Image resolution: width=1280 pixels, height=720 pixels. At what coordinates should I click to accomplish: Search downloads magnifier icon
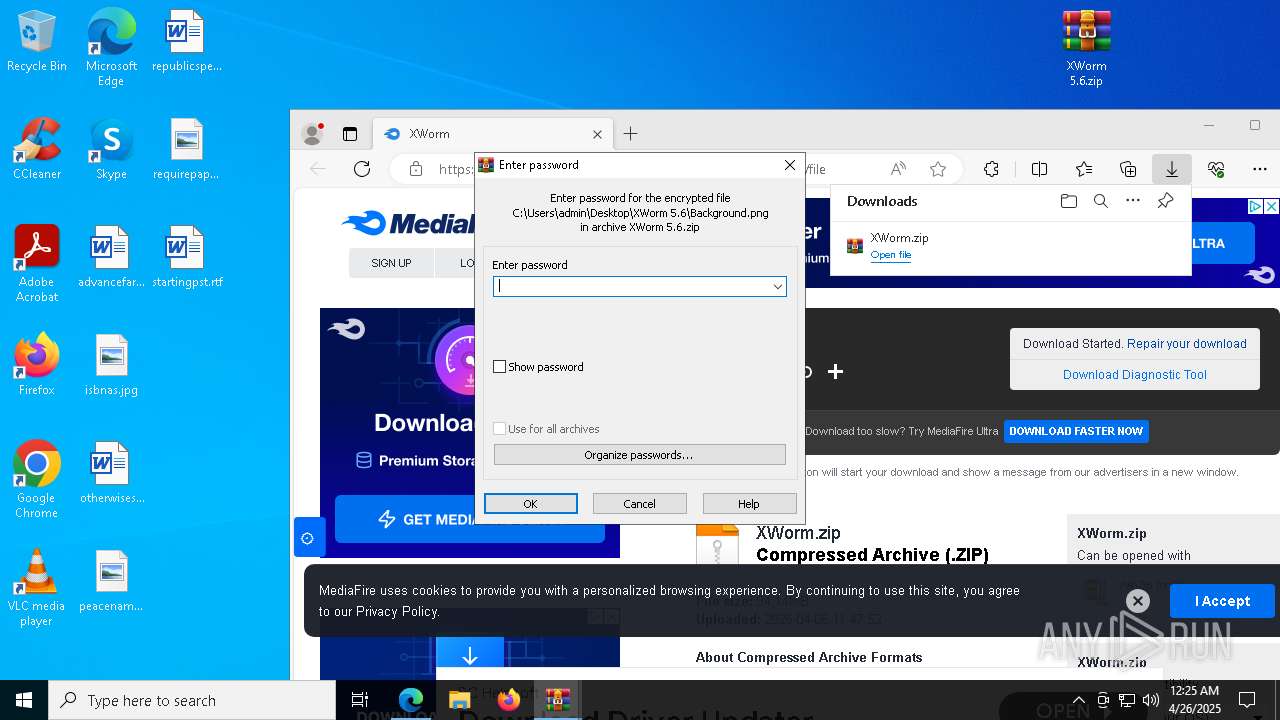1101,201
